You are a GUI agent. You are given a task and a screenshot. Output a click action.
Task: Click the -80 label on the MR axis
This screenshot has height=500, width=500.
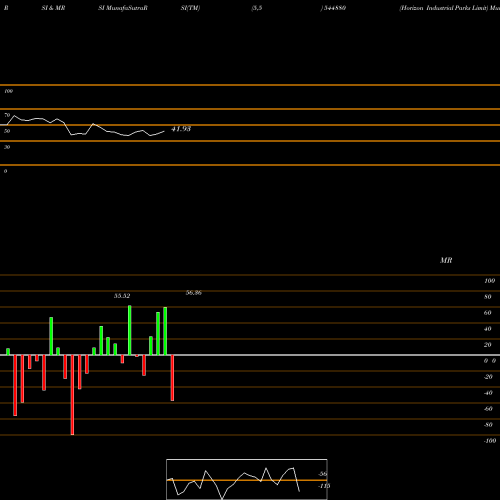coord(488,425)
